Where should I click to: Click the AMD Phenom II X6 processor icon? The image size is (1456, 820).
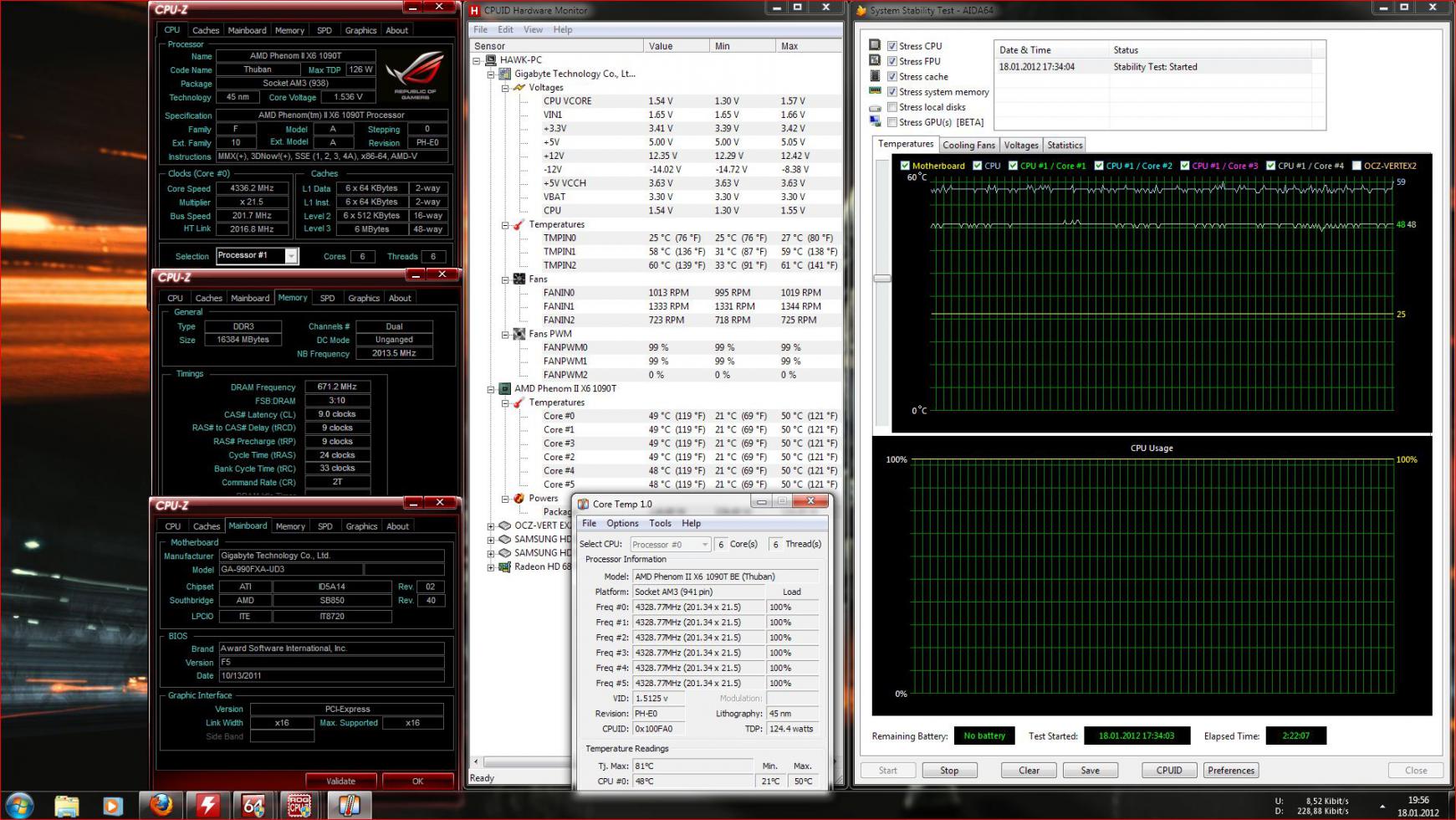click(504, 388)
